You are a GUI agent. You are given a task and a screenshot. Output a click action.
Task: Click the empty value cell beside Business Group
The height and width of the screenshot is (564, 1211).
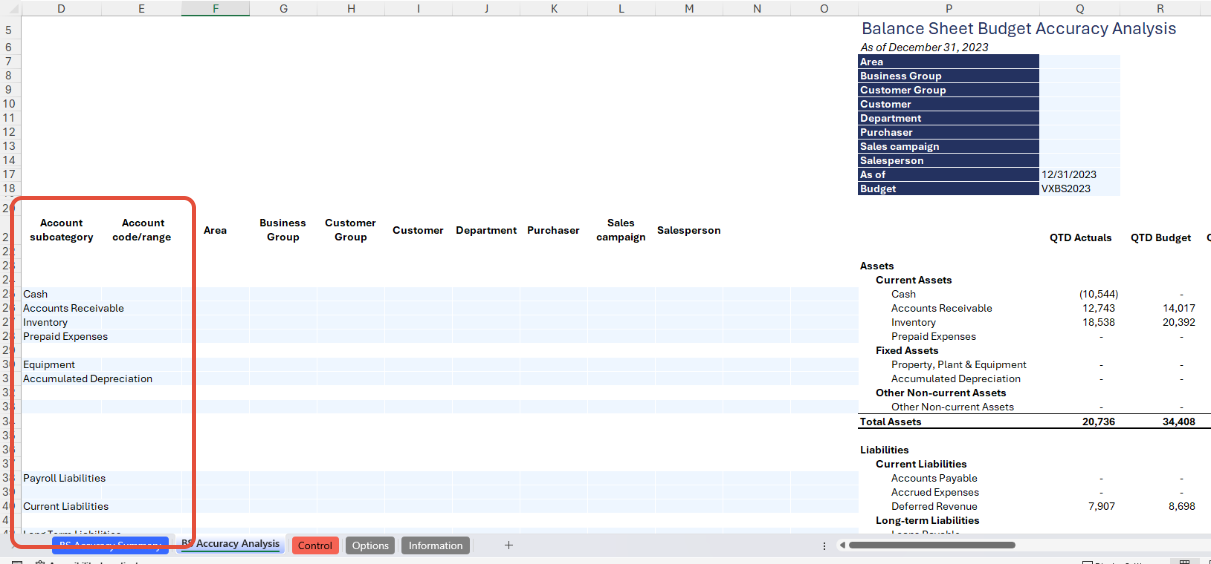[1079, 76]
